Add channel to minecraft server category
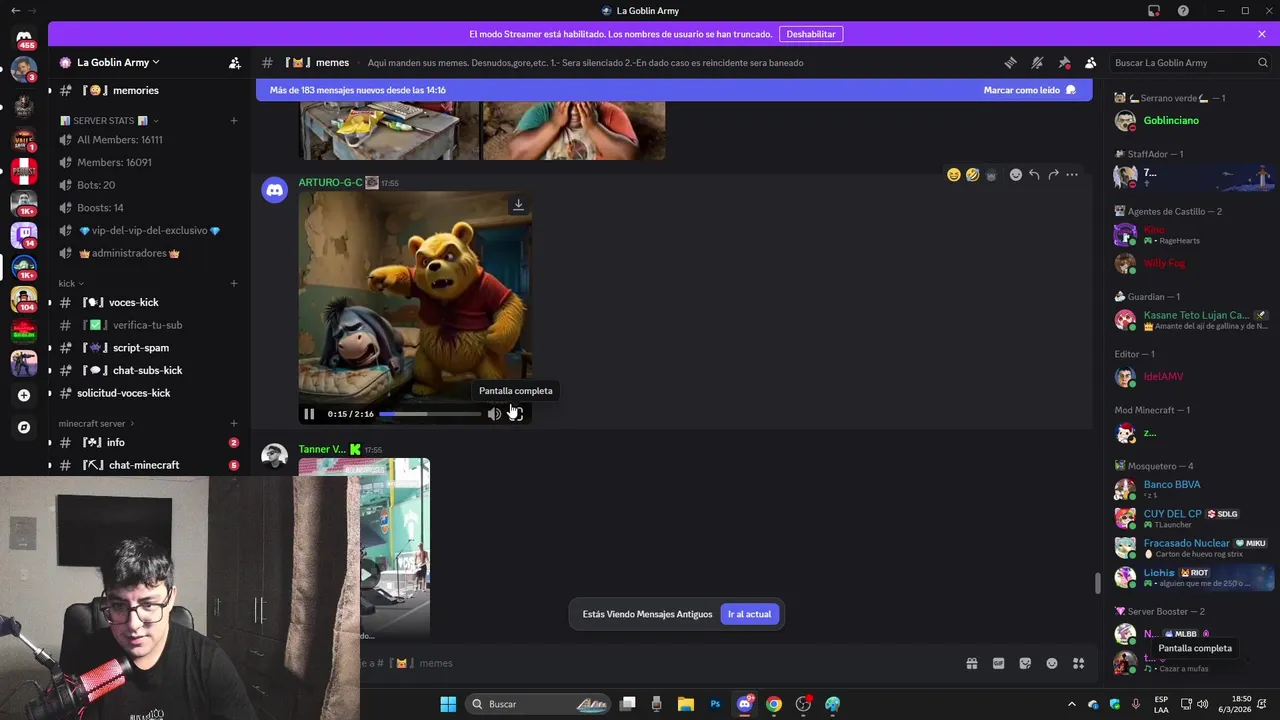 (x=234, y=423)
